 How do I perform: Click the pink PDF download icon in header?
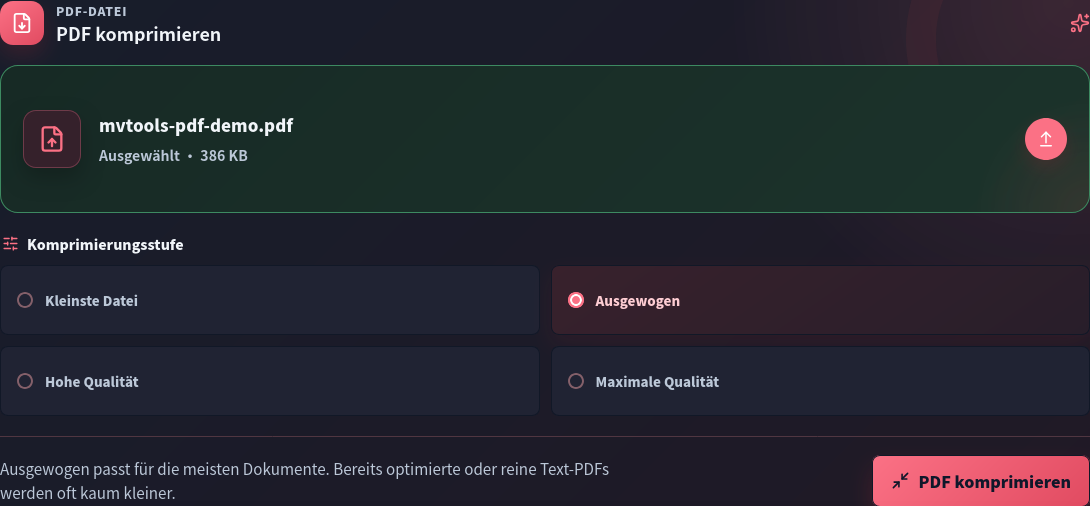[22, 24]
